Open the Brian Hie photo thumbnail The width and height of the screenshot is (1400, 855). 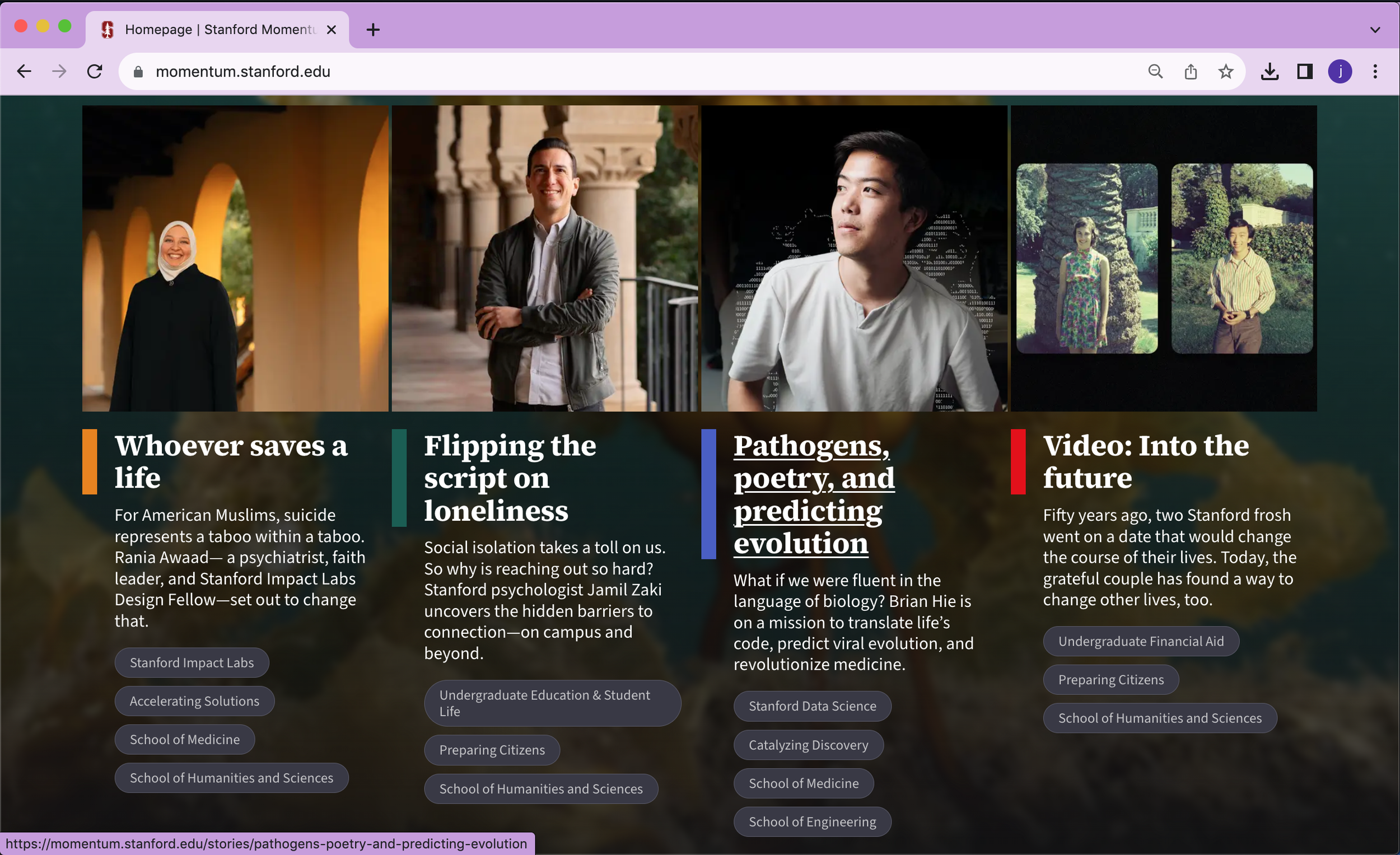point(854,258)
